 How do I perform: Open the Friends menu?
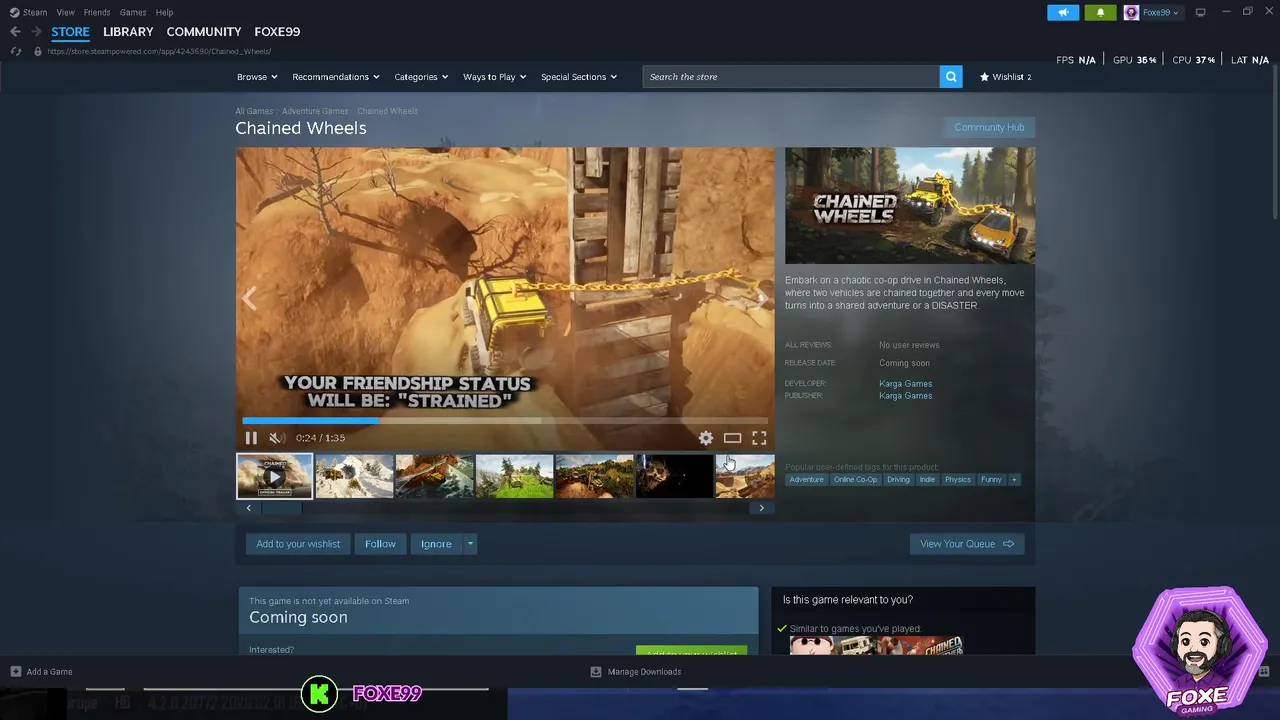pos(97,12)
